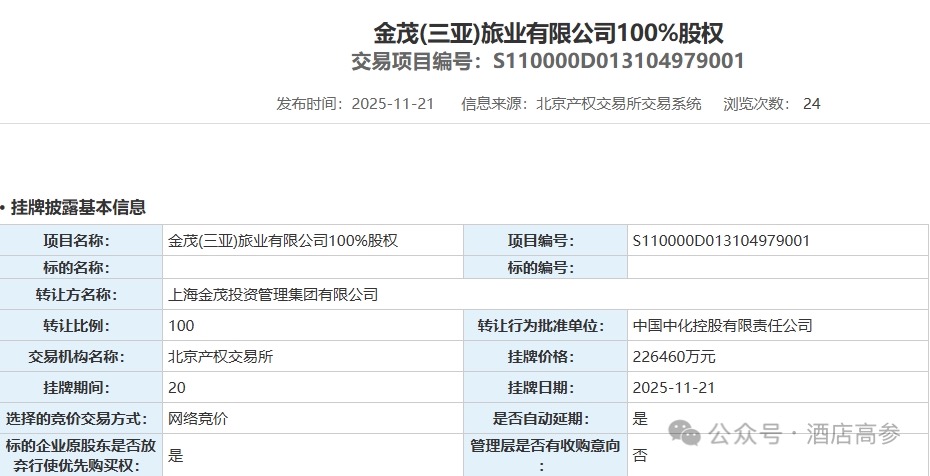Viewport: 930px width, 476px height.
Task: Click the approver 中国中化控股有限责任公司
Action: (722, 325)
